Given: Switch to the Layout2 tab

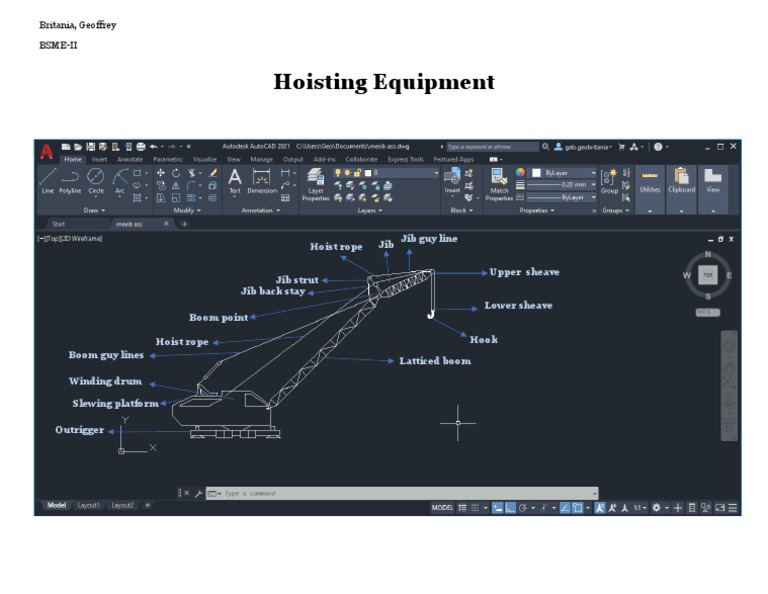Looking at the screenshot, I should pyautogui.click(x=122, y=505).
